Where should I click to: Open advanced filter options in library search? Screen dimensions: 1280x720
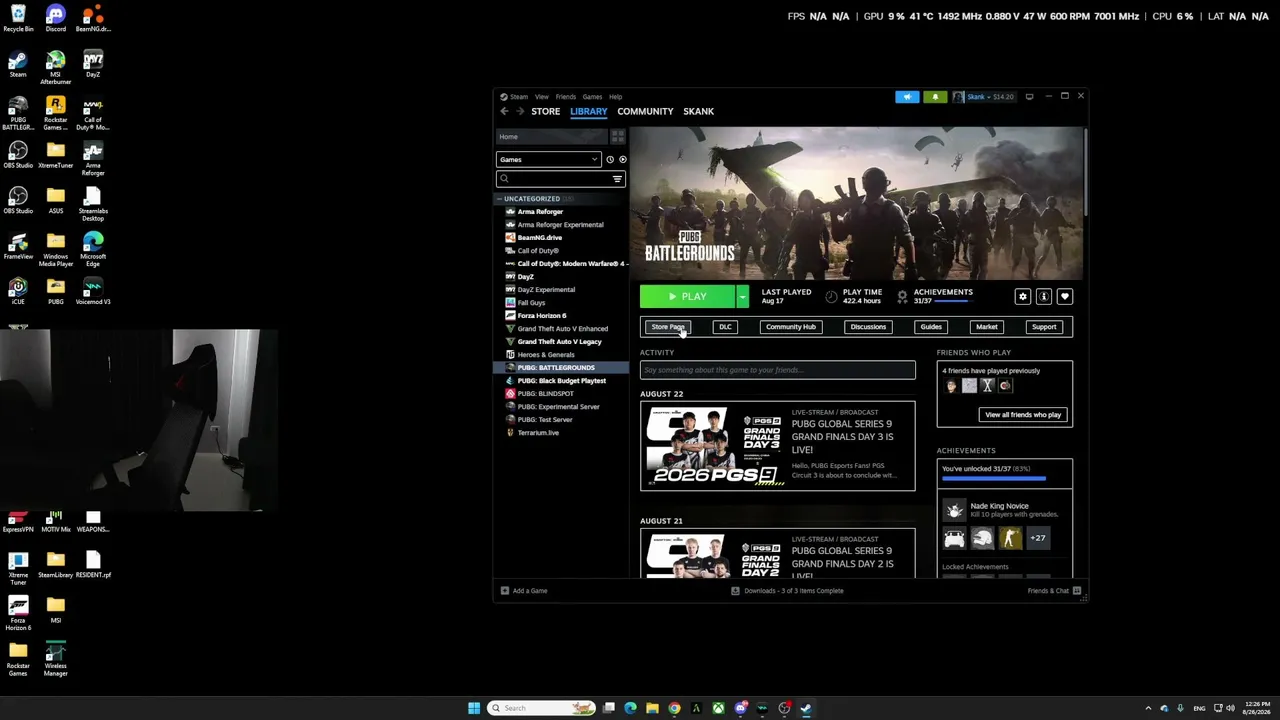click(617, 179)
